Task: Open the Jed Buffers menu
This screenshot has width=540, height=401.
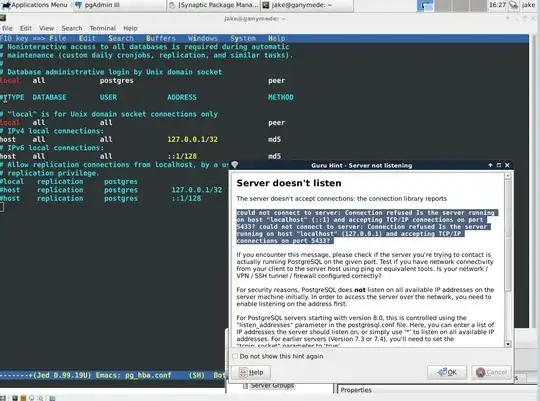Action: 160,38
